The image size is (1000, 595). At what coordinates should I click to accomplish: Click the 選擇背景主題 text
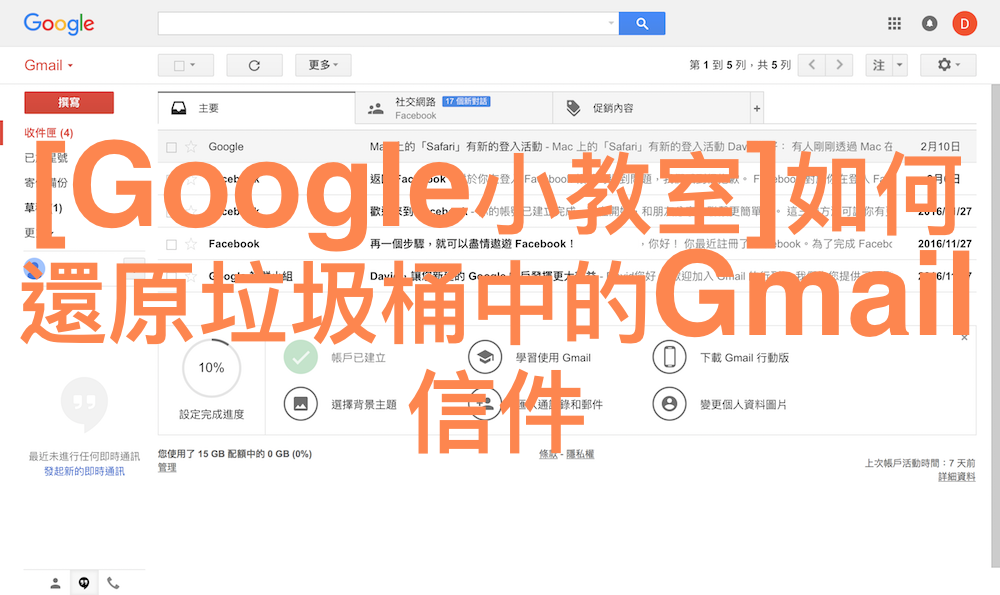[364, 404]
